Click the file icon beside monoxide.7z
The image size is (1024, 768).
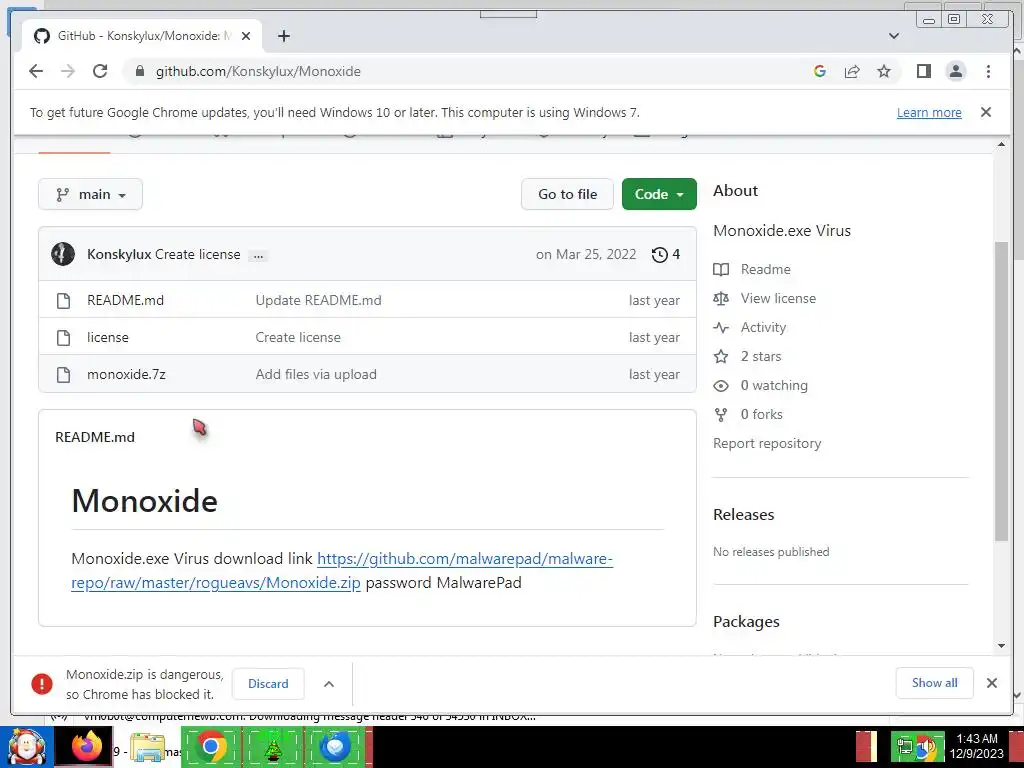63,374
